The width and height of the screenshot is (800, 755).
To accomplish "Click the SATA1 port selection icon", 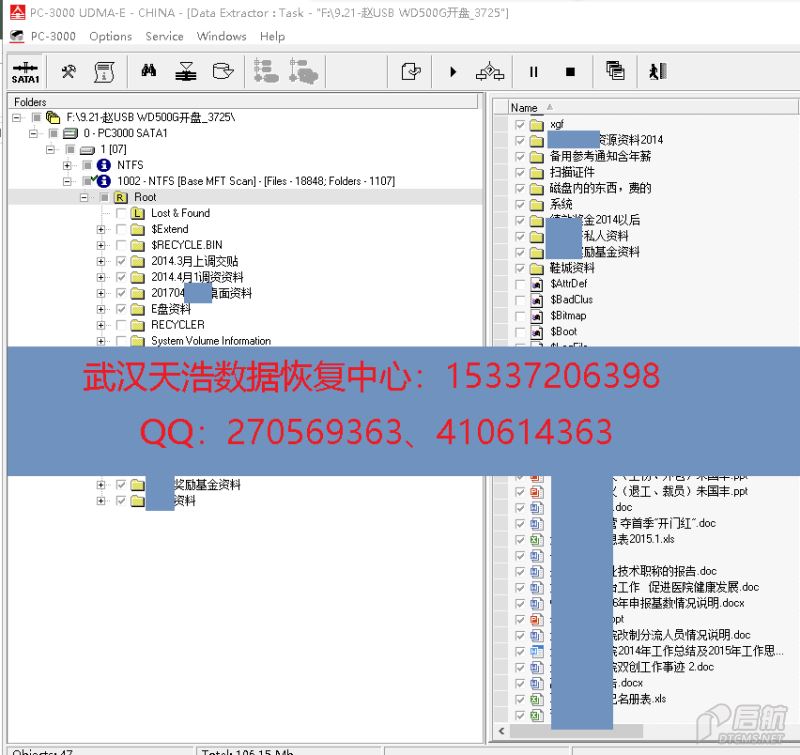I will (x=25, y=72).
